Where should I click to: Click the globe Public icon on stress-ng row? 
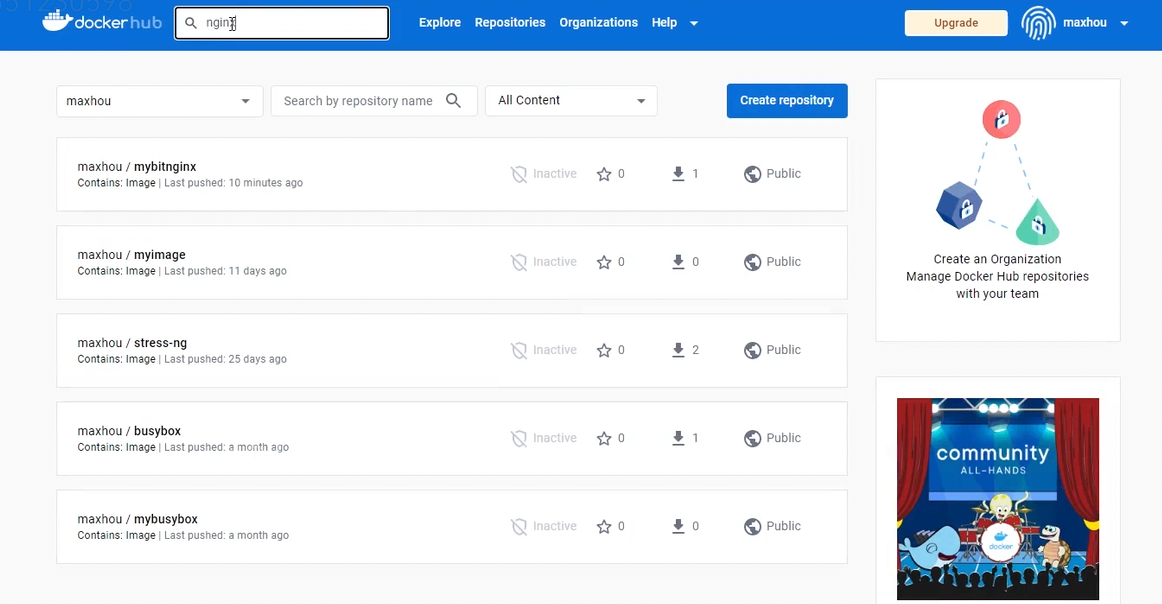(x=752, y=351)
